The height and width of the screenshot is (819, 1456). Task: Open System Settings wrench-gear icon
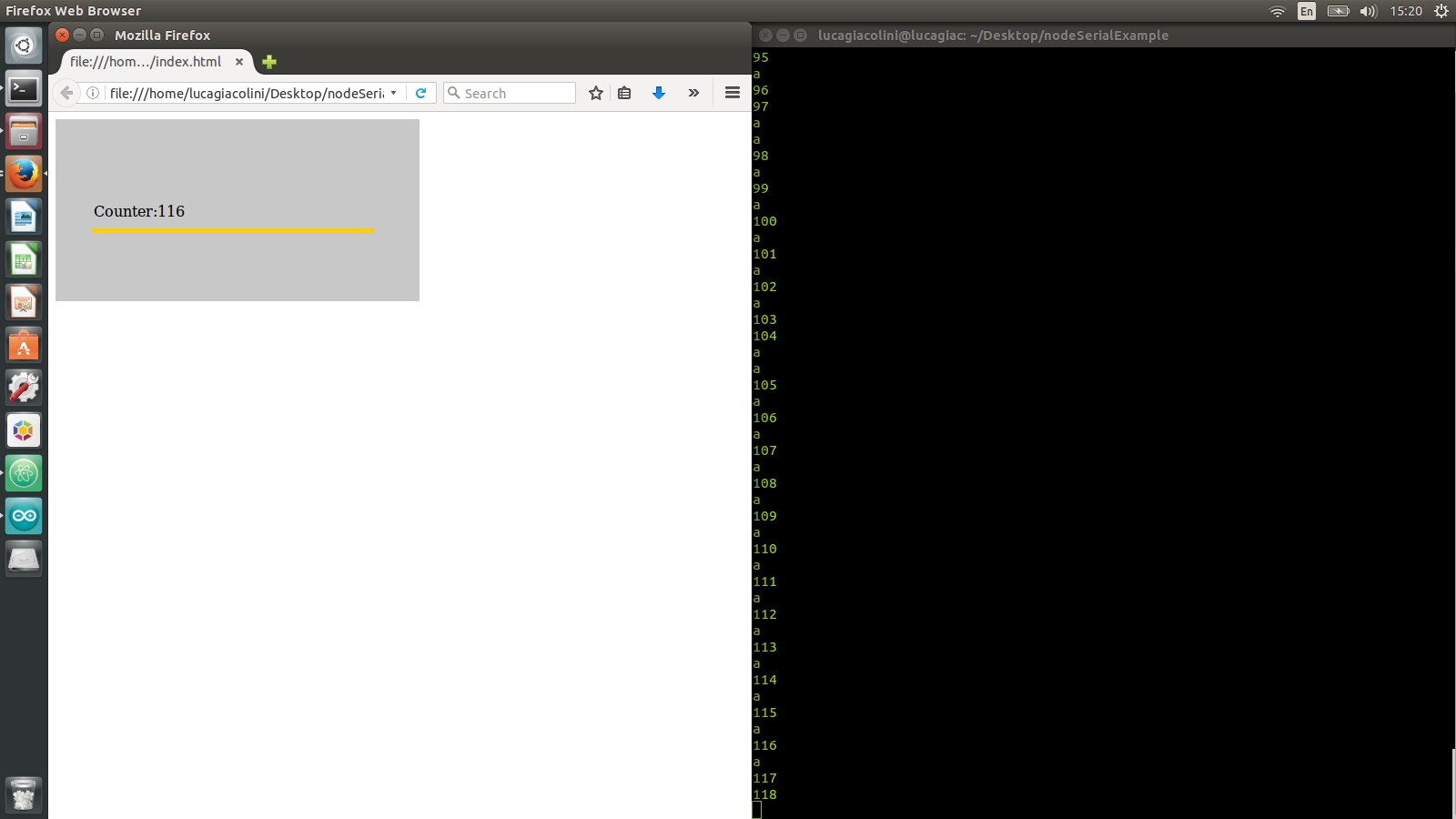pos(24,388)
